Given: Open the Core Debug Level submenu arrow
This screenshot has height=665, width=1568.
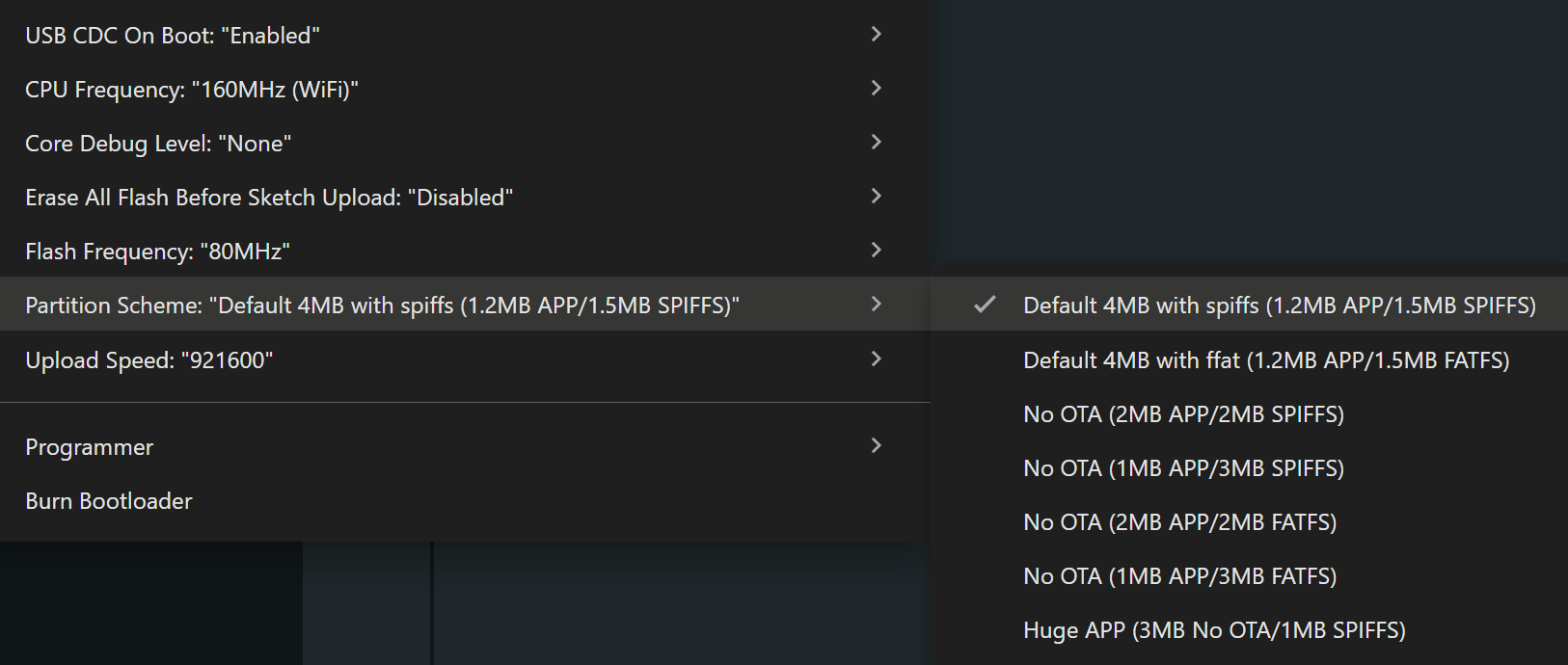Looking at the screenshot, I should point(876,143).
